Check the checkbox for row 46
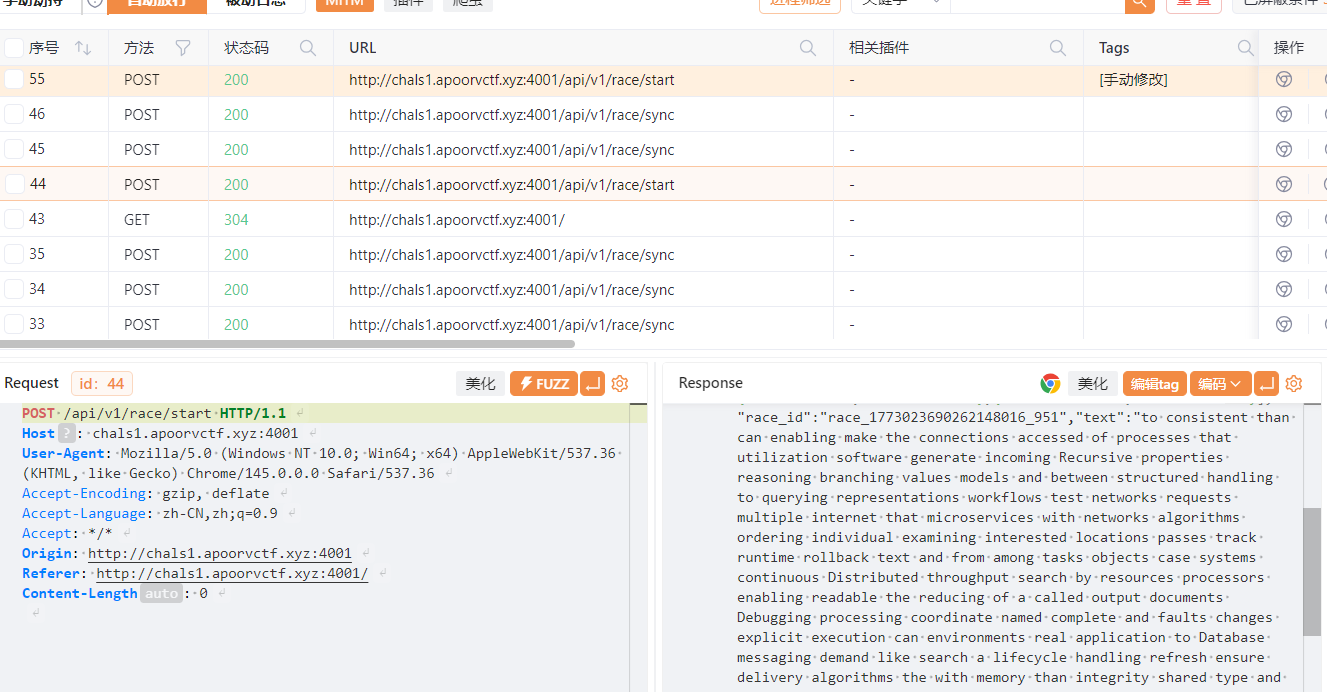 click(14, 114)
